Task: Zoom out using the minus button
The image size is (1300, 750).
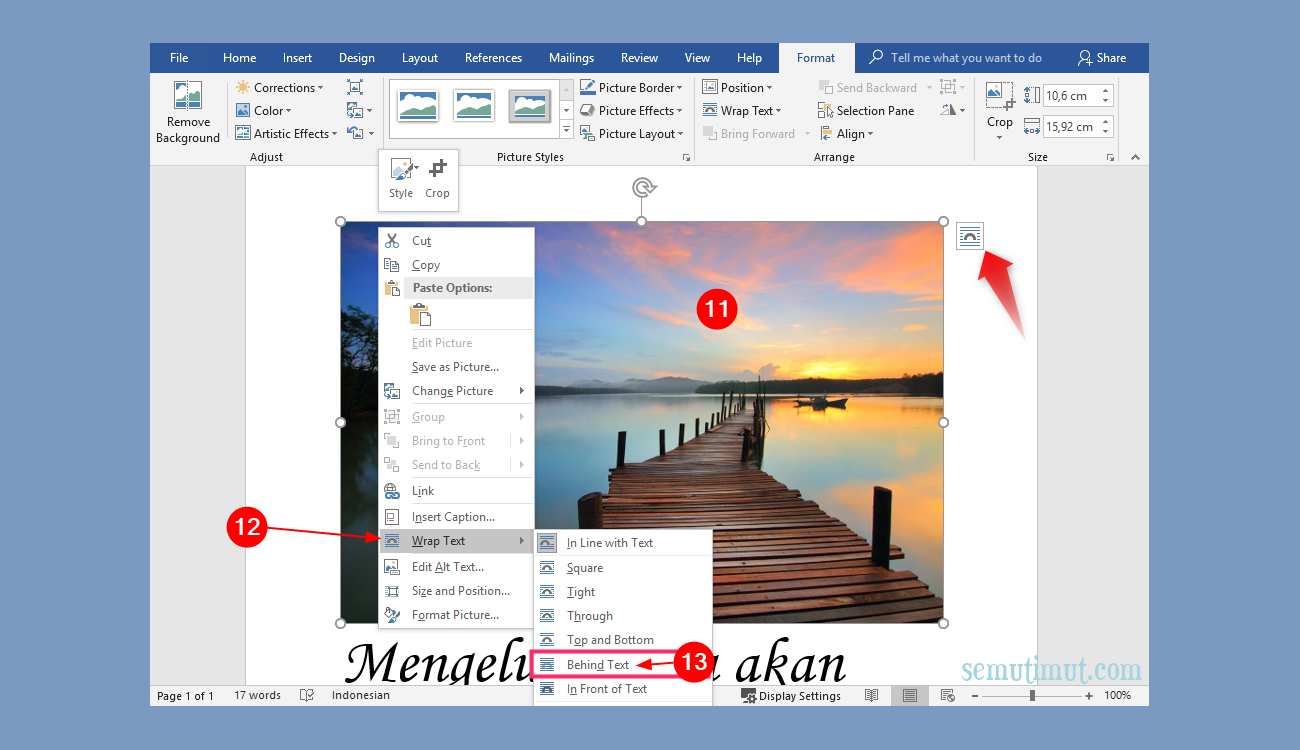Action: [x=974, y=695]
